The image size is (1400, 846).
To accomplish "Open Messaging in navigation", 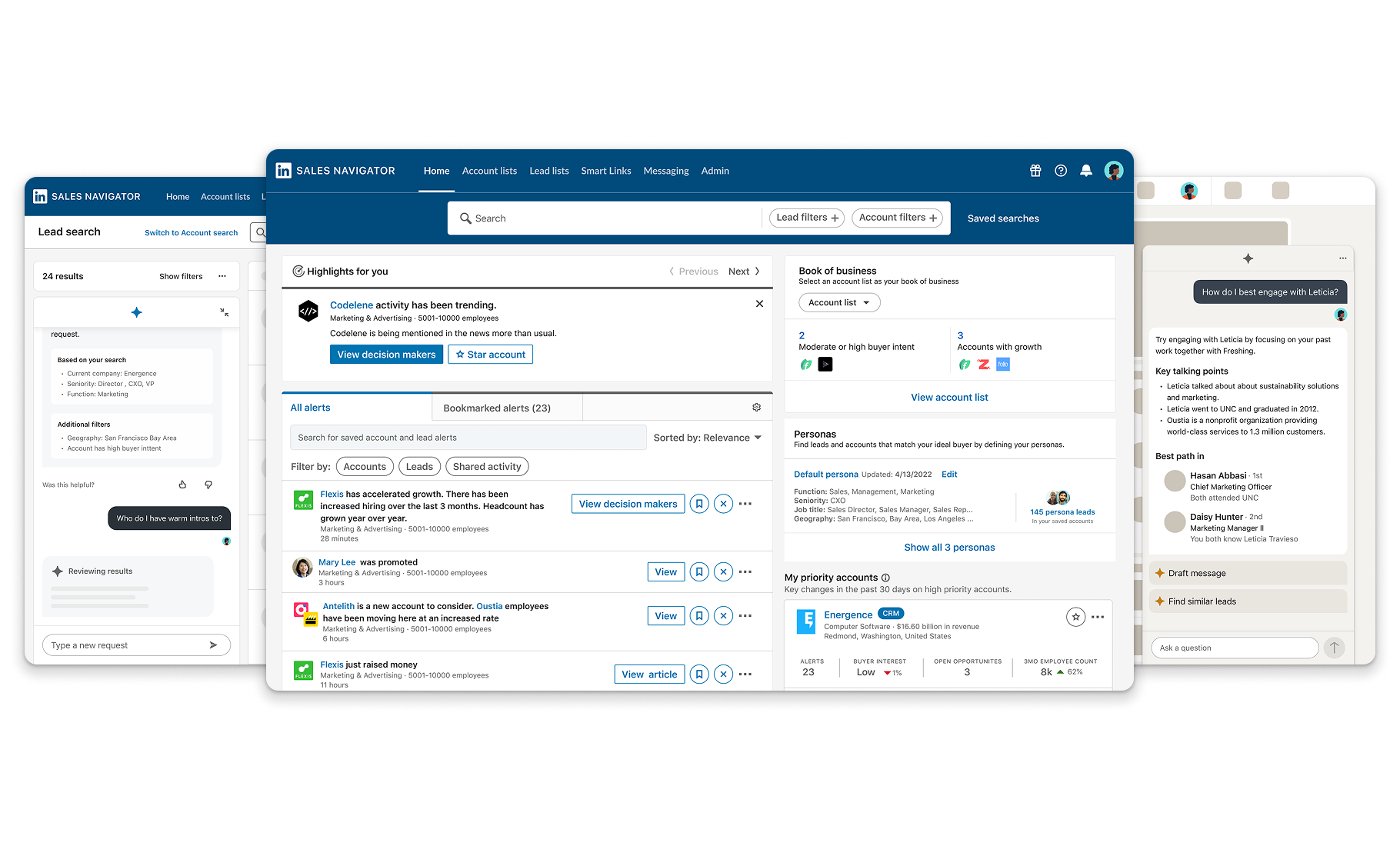I will coord(666,171).
